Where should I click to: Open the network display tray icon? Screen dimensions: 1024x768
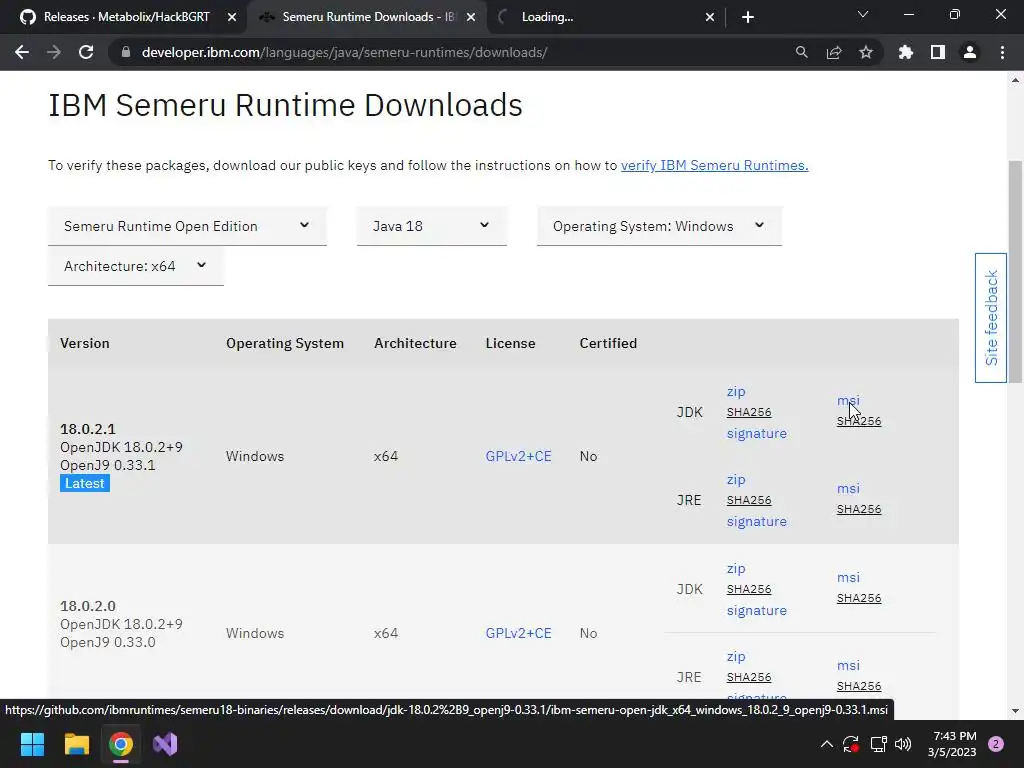tap(878, 744)
